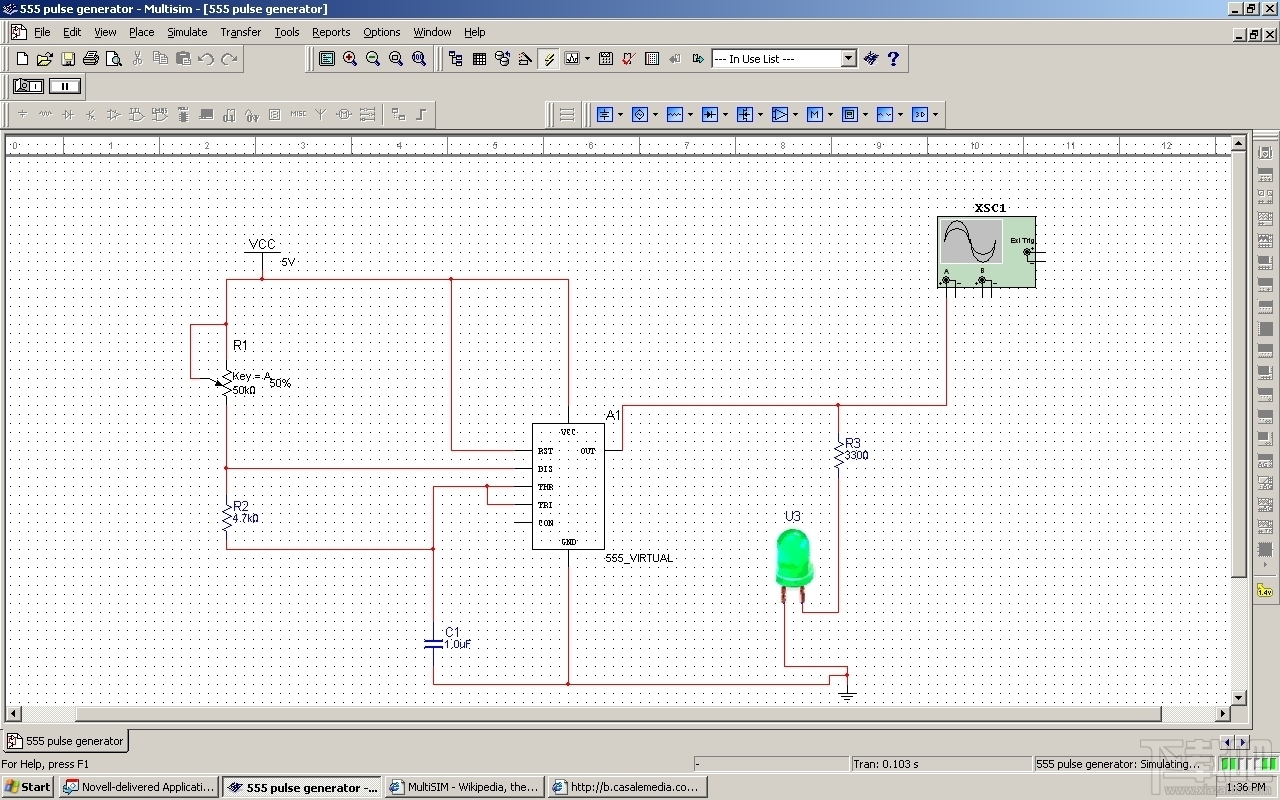Expand the power source components dropdown

coord(621,114)
